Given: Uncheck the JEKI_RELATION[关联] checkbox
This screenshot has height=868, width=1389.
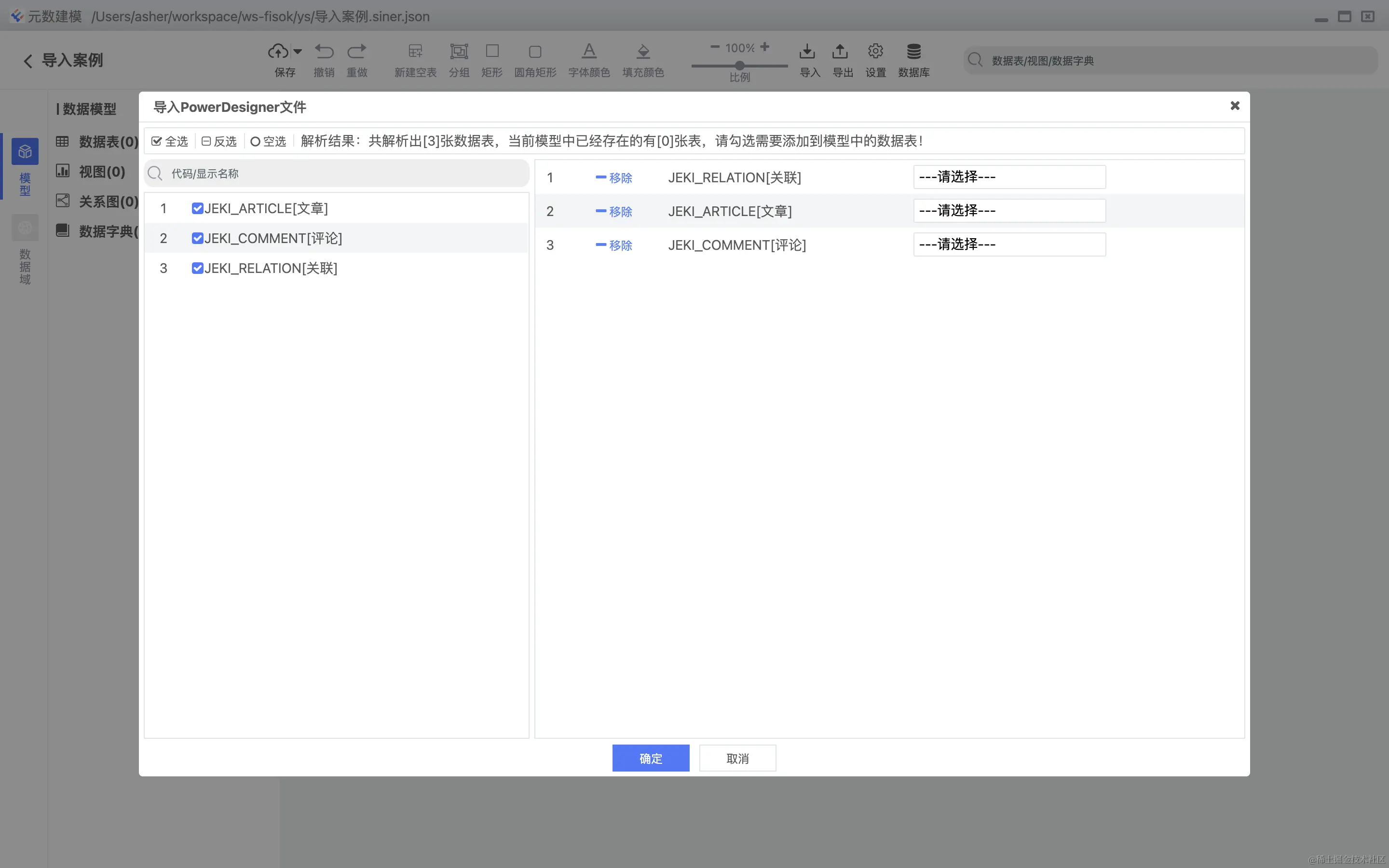Looking at the screenshot, I should click(197, 268).
